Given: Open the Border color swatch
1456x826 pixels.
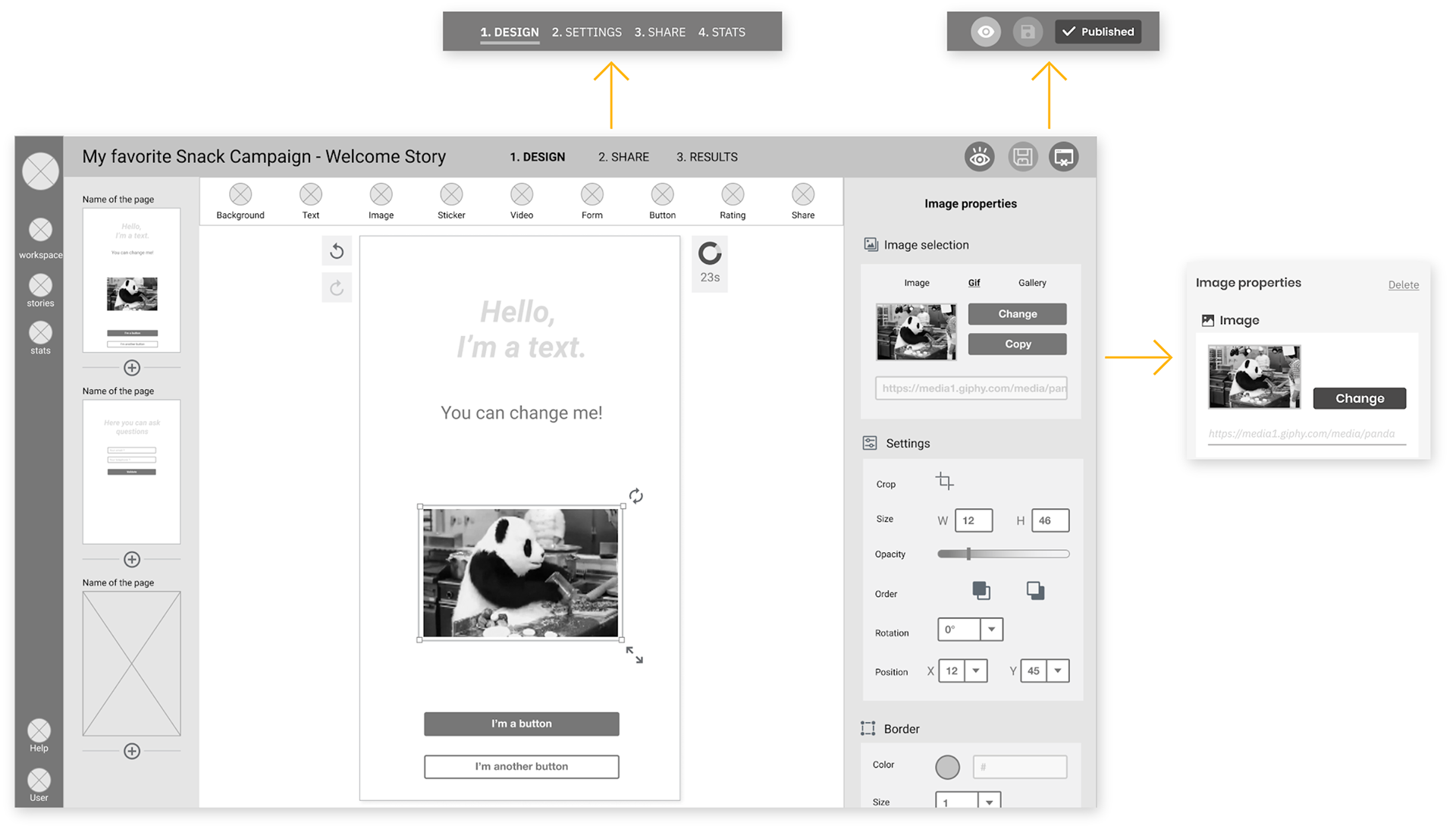Looking at the screenshot, I should 947,767.
